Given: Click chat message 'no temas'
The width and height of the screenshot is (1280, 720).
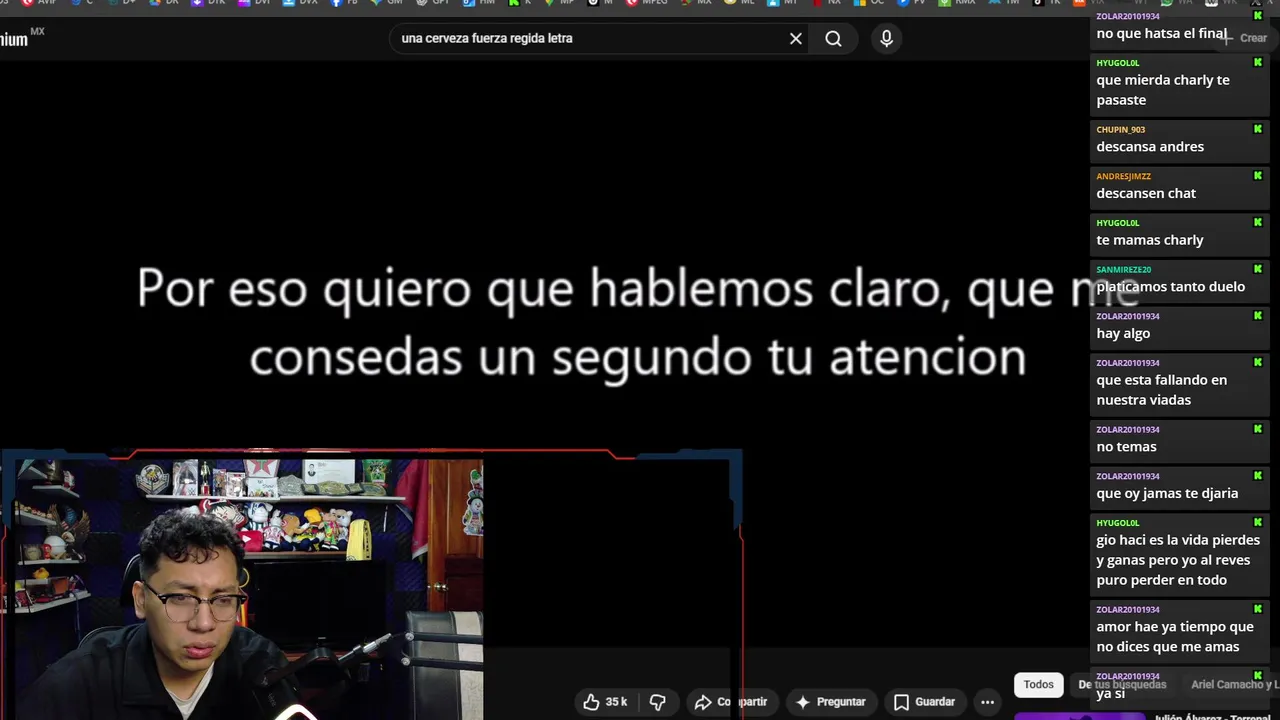Looking at the screenshot, I should [x=1126, y=447].
